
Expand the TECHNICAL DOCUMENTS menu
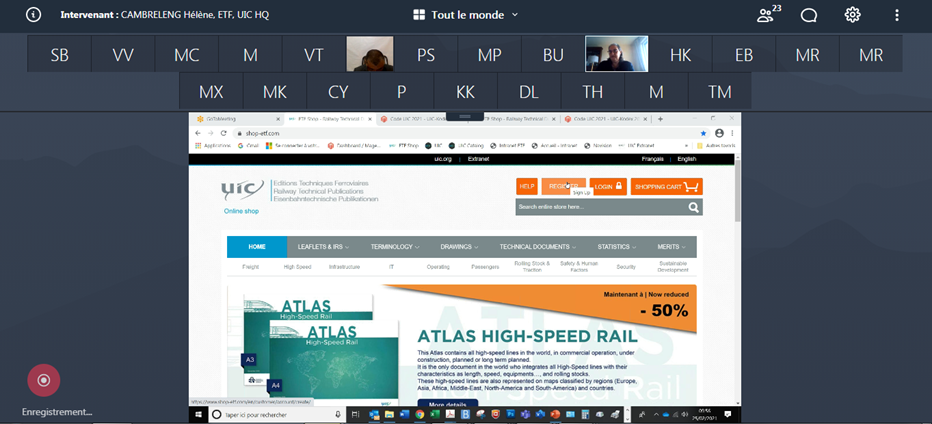click(538, 247)
